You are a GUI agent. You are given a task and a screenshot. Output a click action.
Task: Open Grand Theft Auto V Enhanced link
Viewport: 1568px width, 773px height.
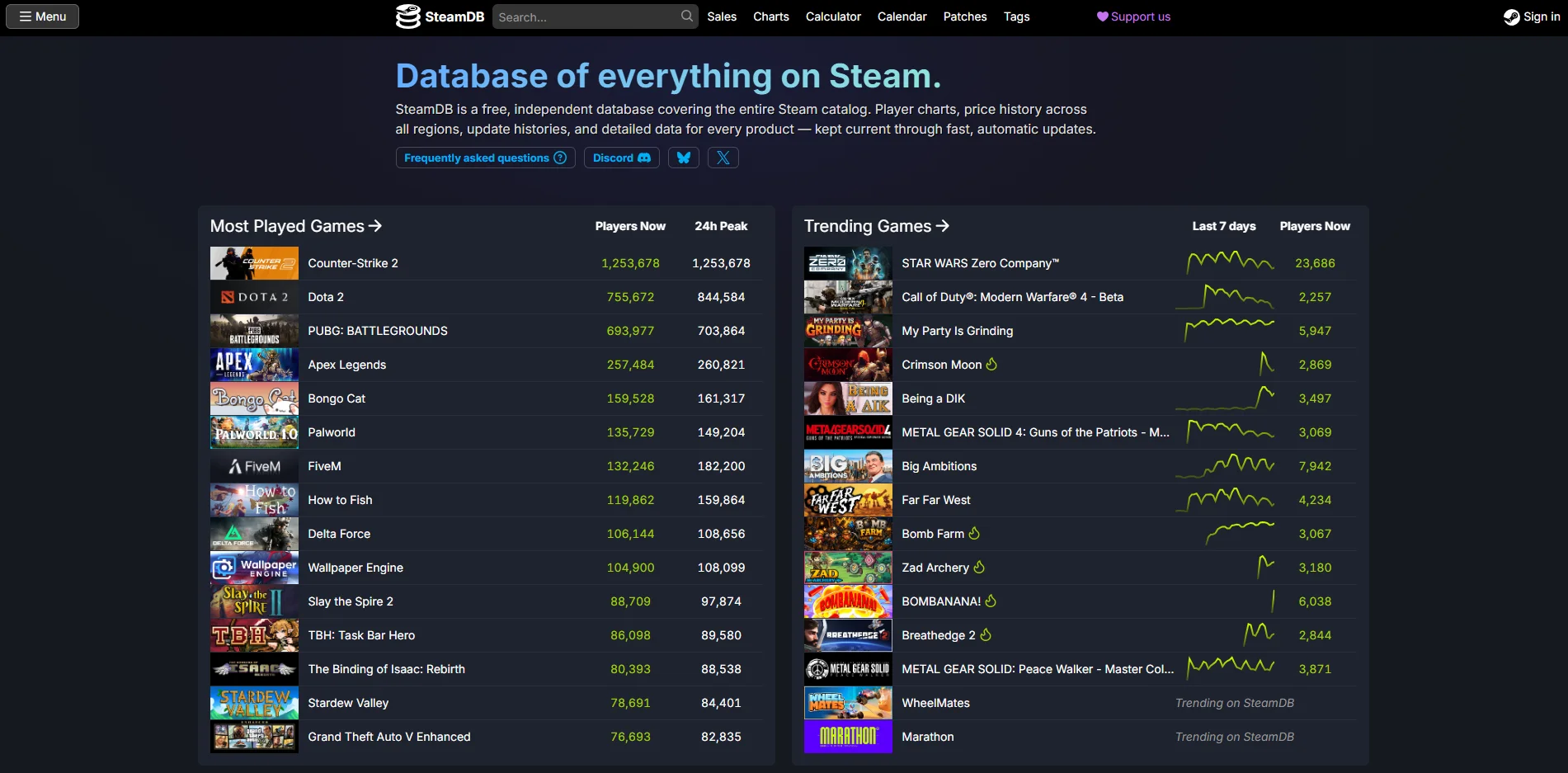pyautogui.click(x=389, y=737)
